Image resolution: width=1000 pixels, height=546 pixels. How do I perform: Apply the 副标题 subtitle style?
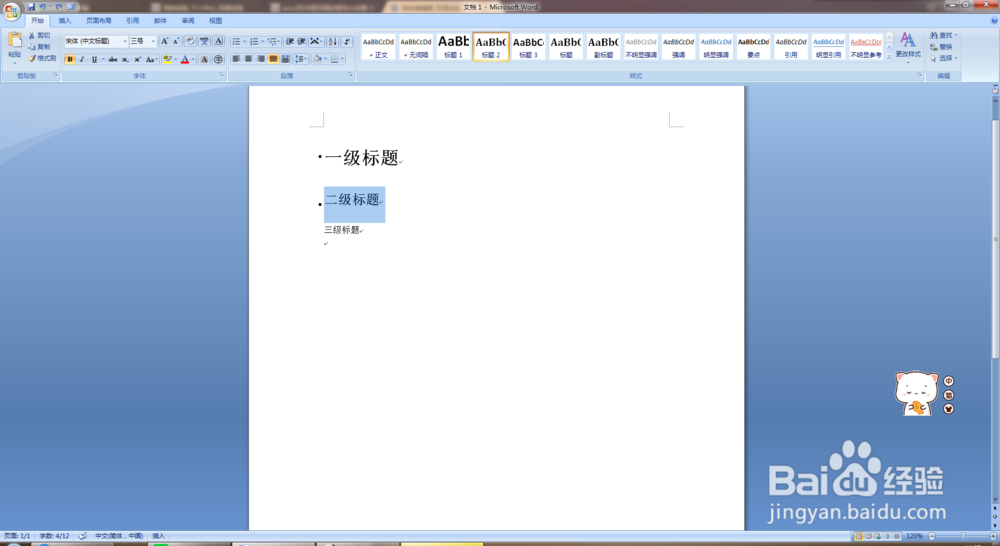click(603, 47)
